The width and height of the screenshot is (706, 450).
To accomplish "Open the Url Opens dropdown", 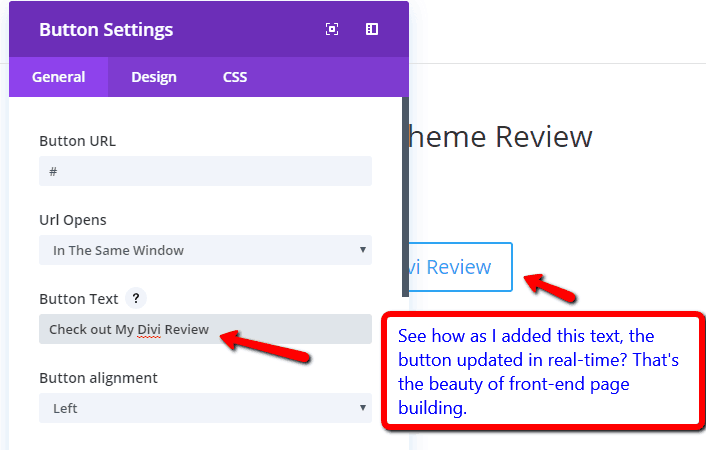I will click(x=205, y=250).
